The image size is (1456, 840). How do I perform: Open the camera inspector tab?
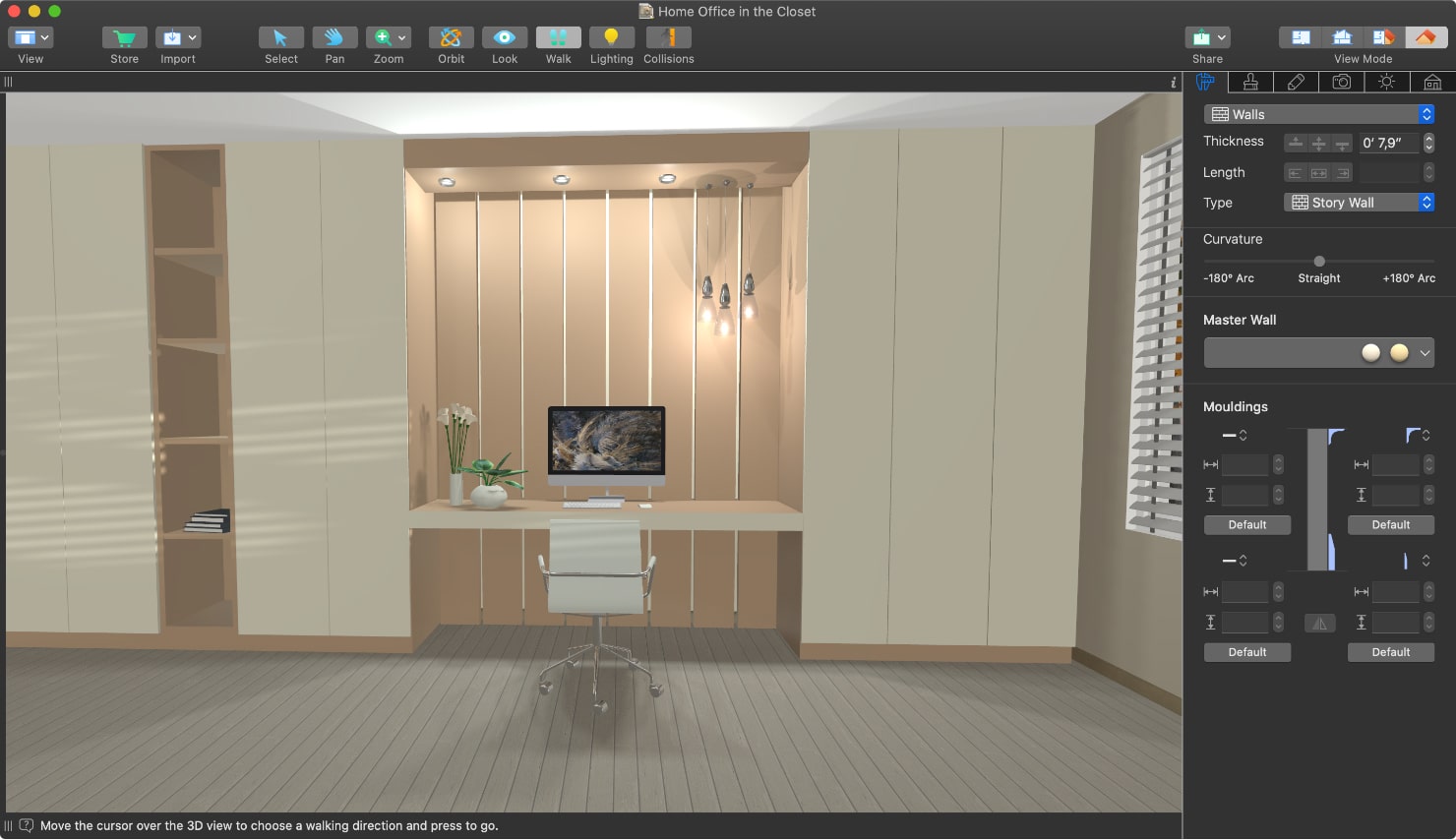point(1342,82)
